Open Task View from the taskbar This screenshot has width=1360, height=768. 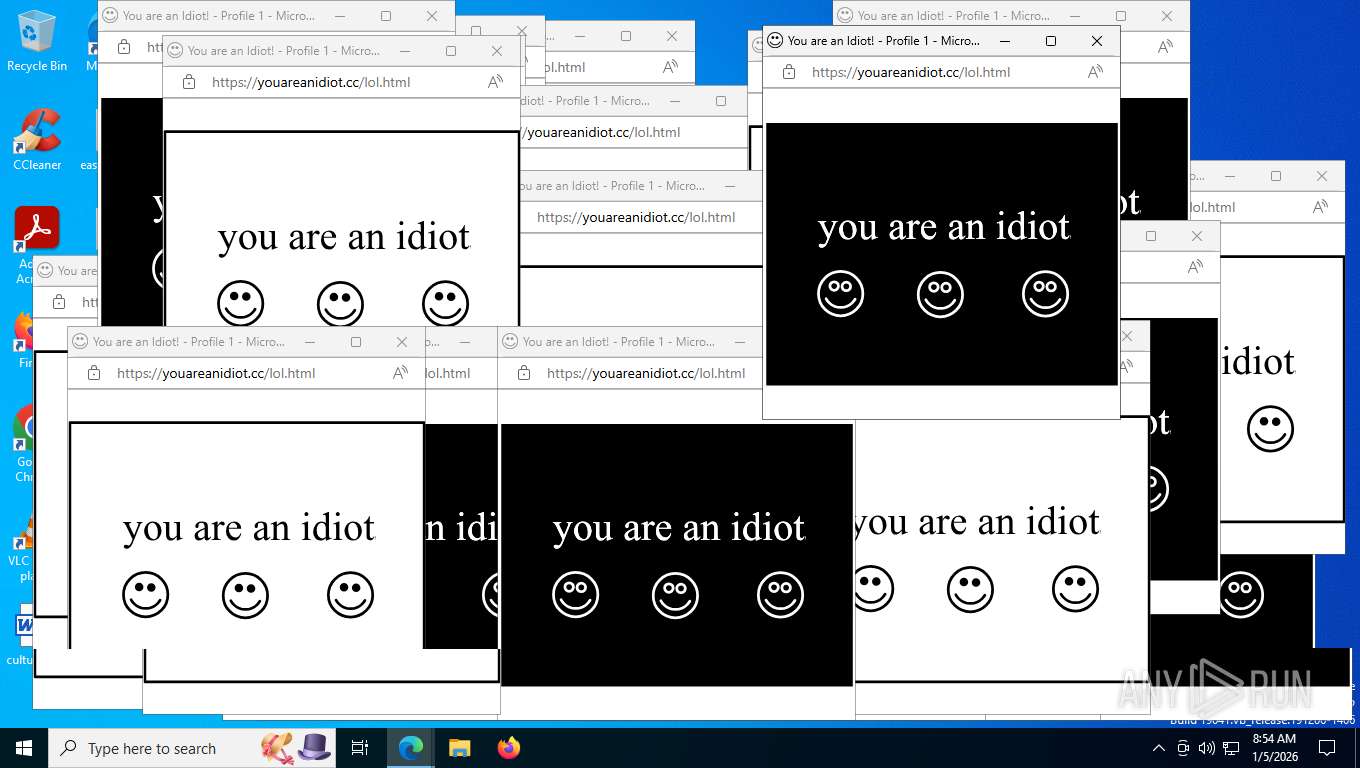tap(360, 748)
